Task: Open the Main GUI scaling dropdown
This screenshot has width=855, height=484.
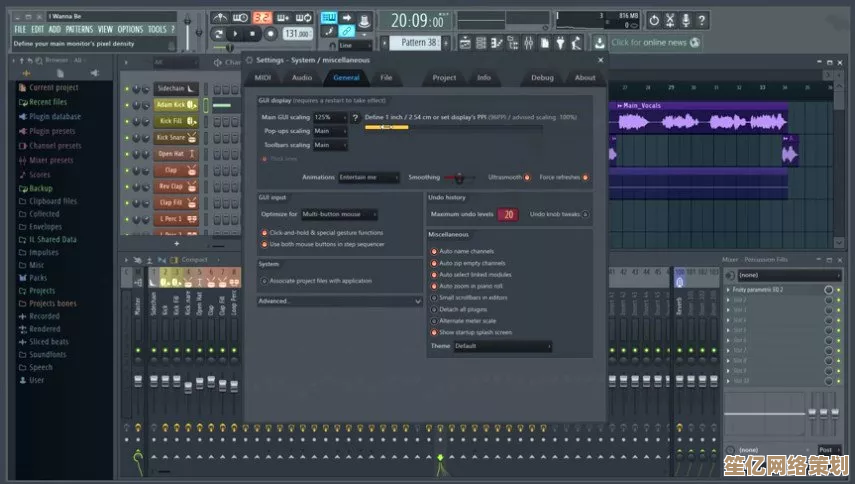Action: [330, 117]
